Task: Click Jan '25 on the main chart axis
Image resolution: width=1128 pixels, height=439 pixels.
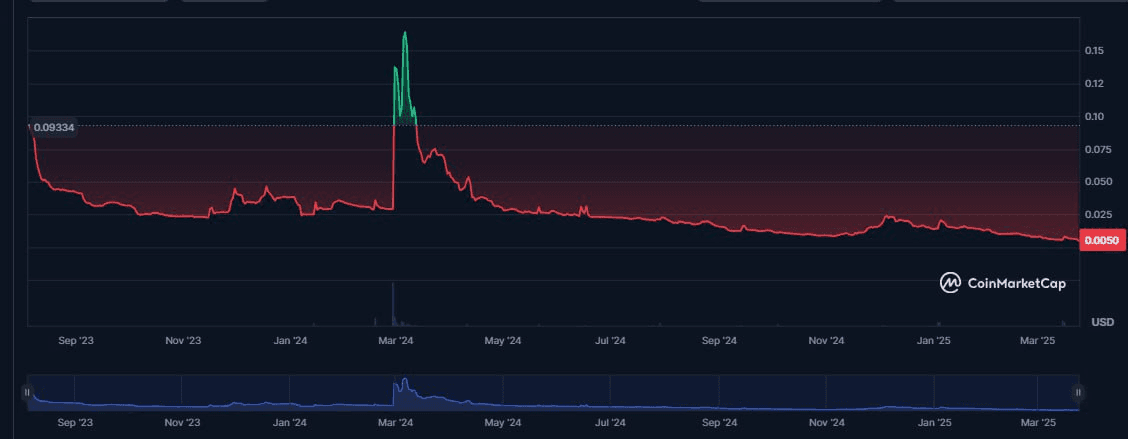Action: point(934,340)
